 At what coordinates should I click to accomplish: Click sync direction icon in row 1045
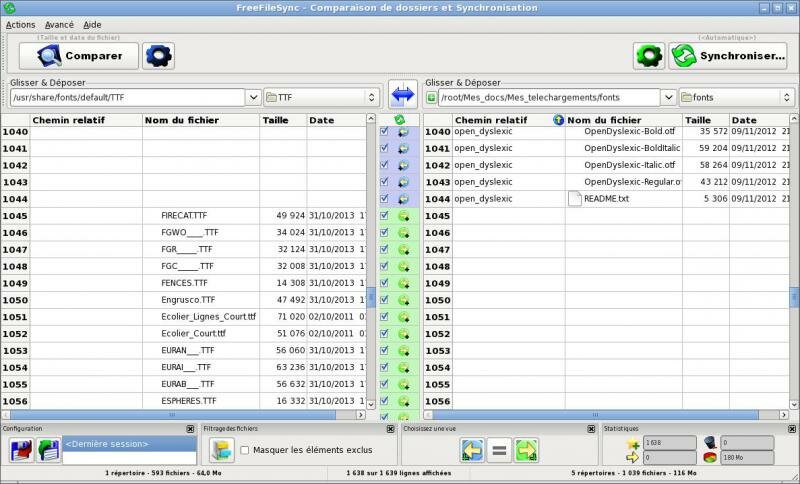(403, 216)
